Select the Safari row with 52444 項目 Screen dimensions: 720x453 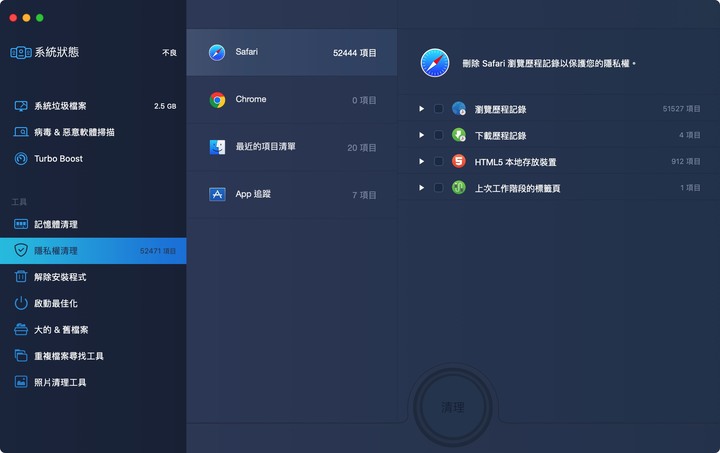(x=292, y=53)
